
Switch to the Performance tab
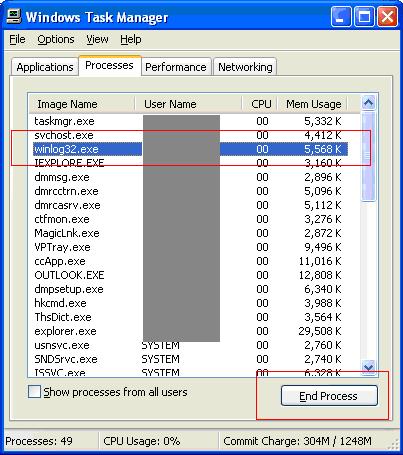(176, 67)
